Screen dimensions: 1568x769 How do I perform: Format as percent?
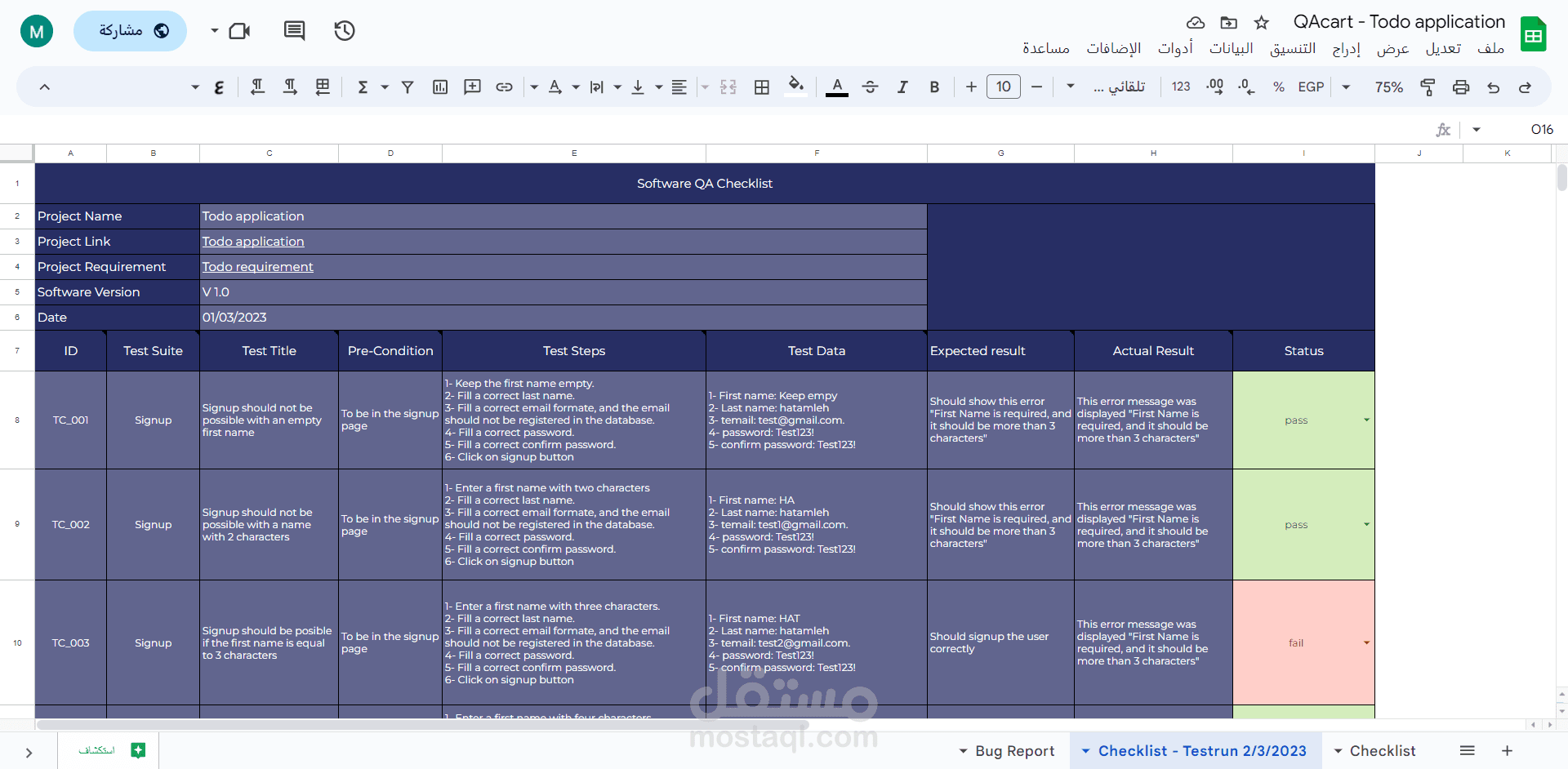[1279, 87]
